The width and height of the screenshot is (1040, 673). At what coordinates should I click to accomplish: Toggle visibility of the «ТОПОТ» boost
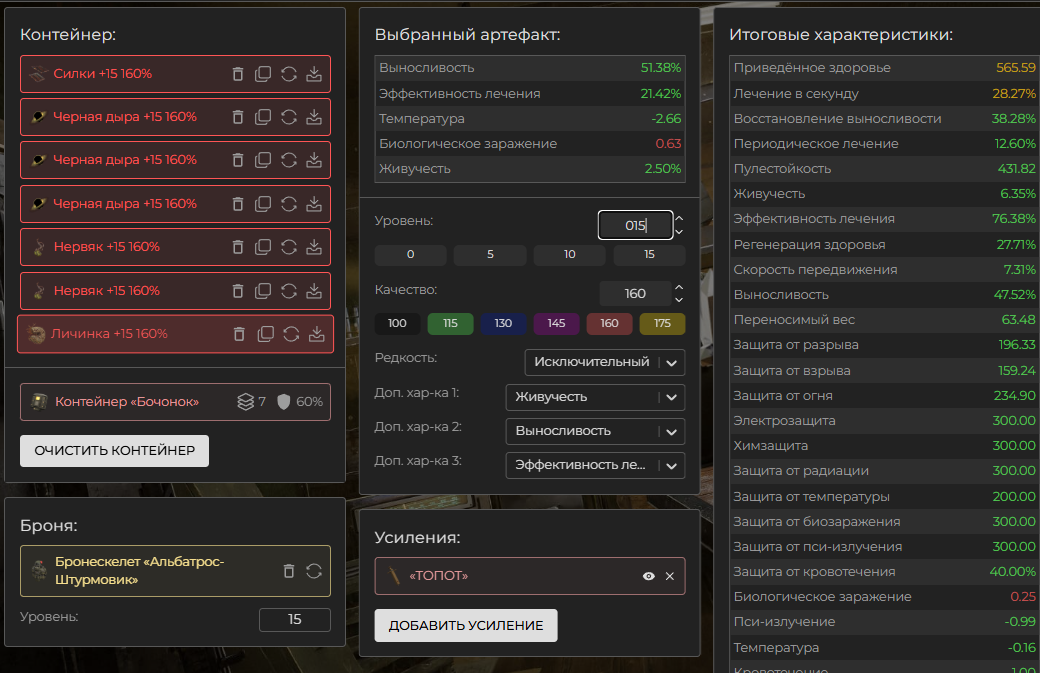[x=649, y=576]
